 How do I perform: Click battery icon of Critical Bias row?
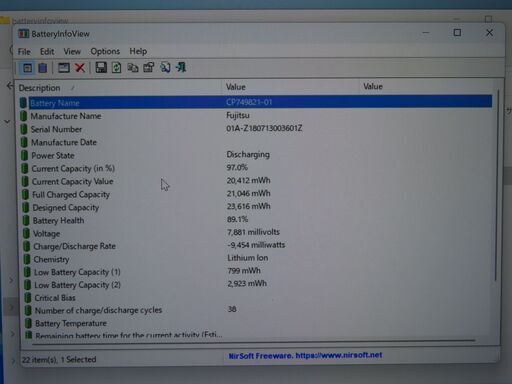[28, 298]
